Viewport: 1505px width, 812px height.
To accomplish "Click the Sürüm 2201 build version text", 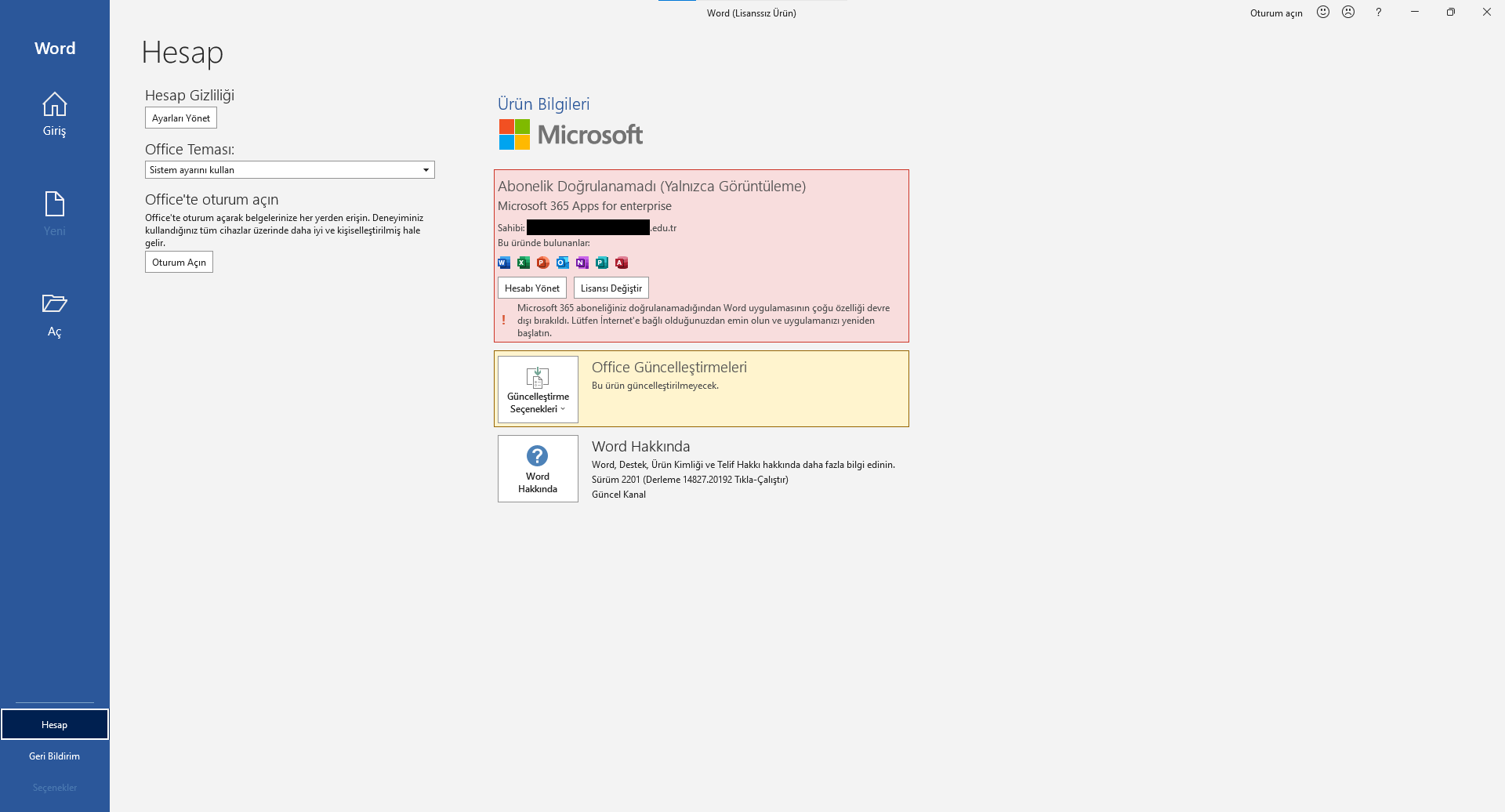I will click(690, 480).
